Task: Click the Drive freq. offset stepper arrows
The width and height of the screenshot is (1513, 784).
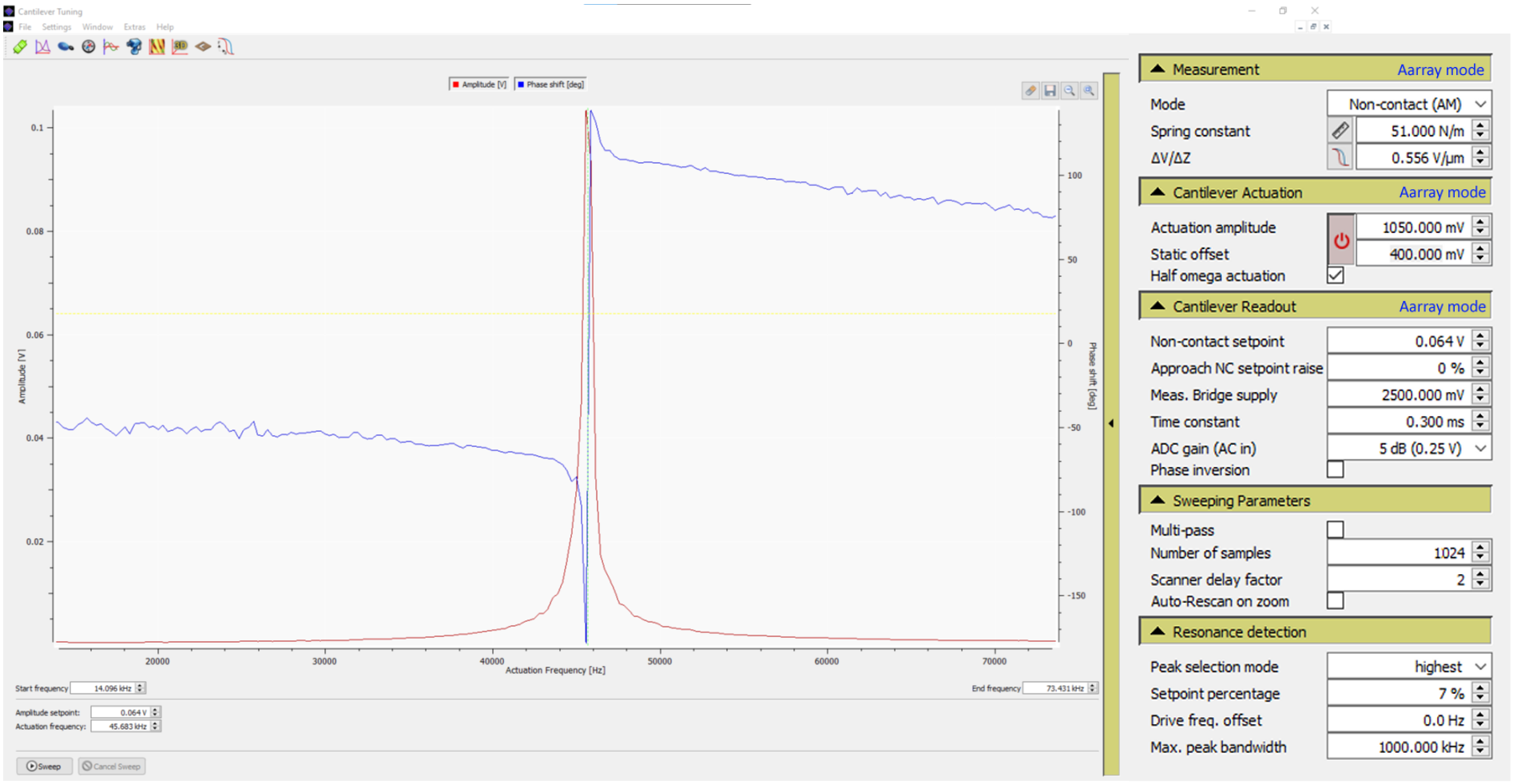Action: (1481, 720)
